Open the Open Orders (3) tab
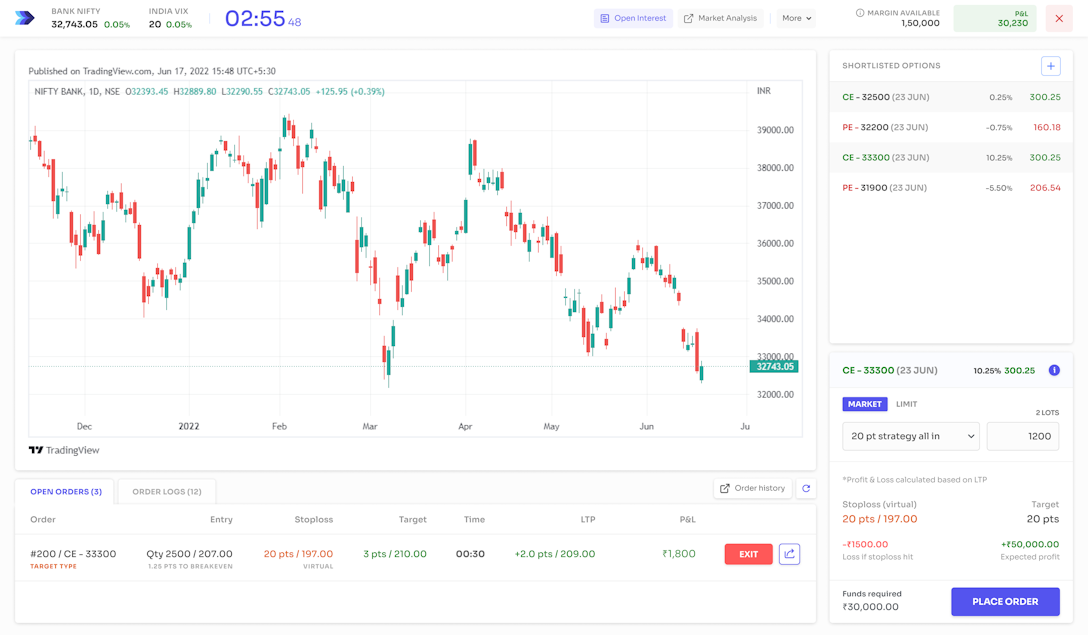 point(66,491)
